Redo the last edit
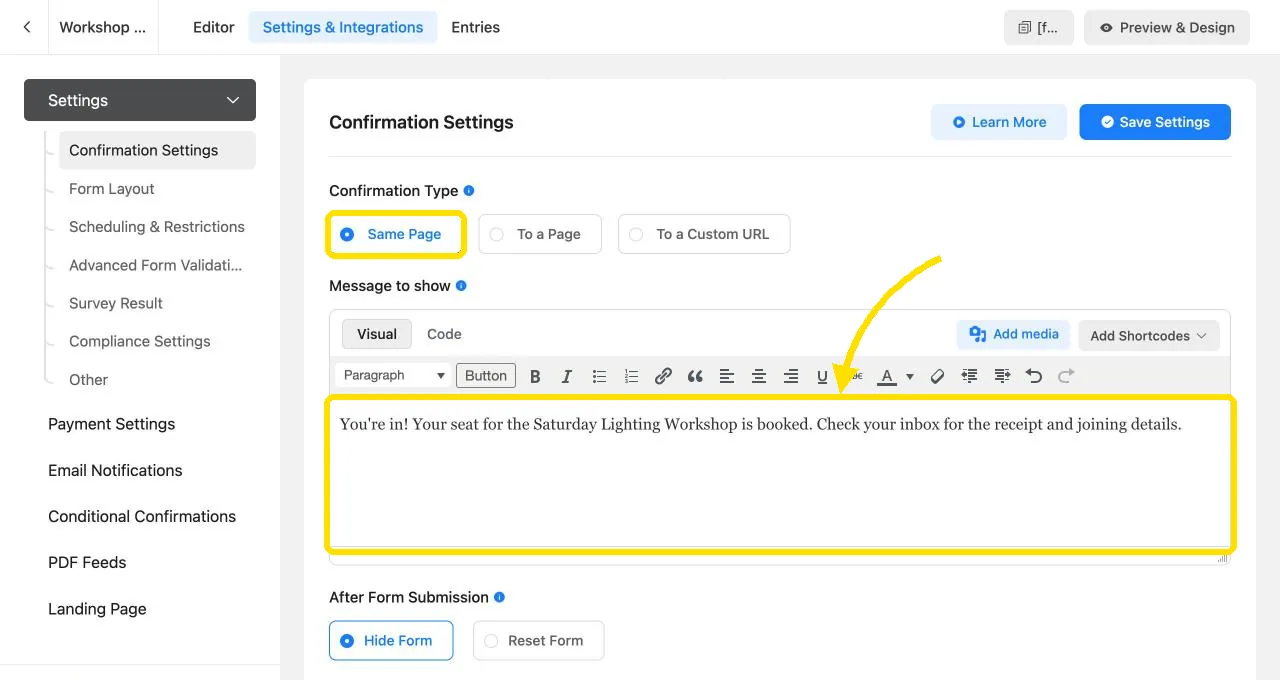The width and height of the screenshot is (1280, 680). [x=1066, y=376]
